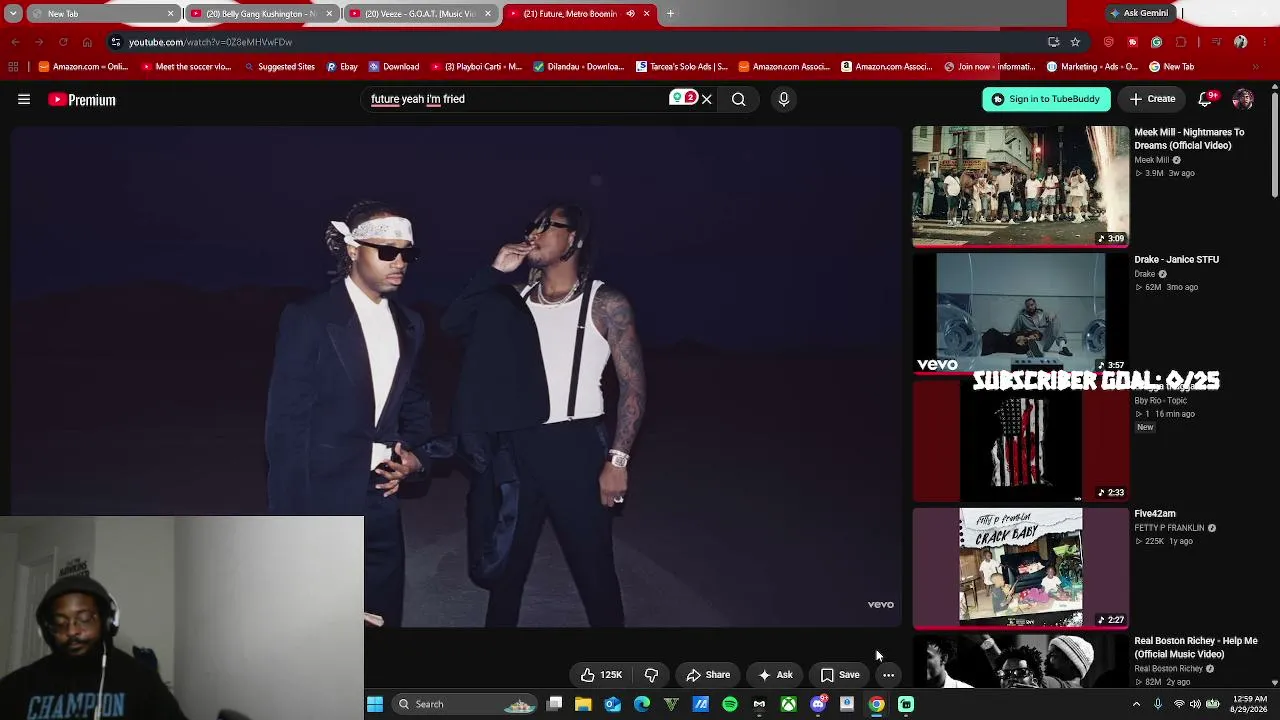Open YouTube notifications bell

click(x=1205, y=98)
